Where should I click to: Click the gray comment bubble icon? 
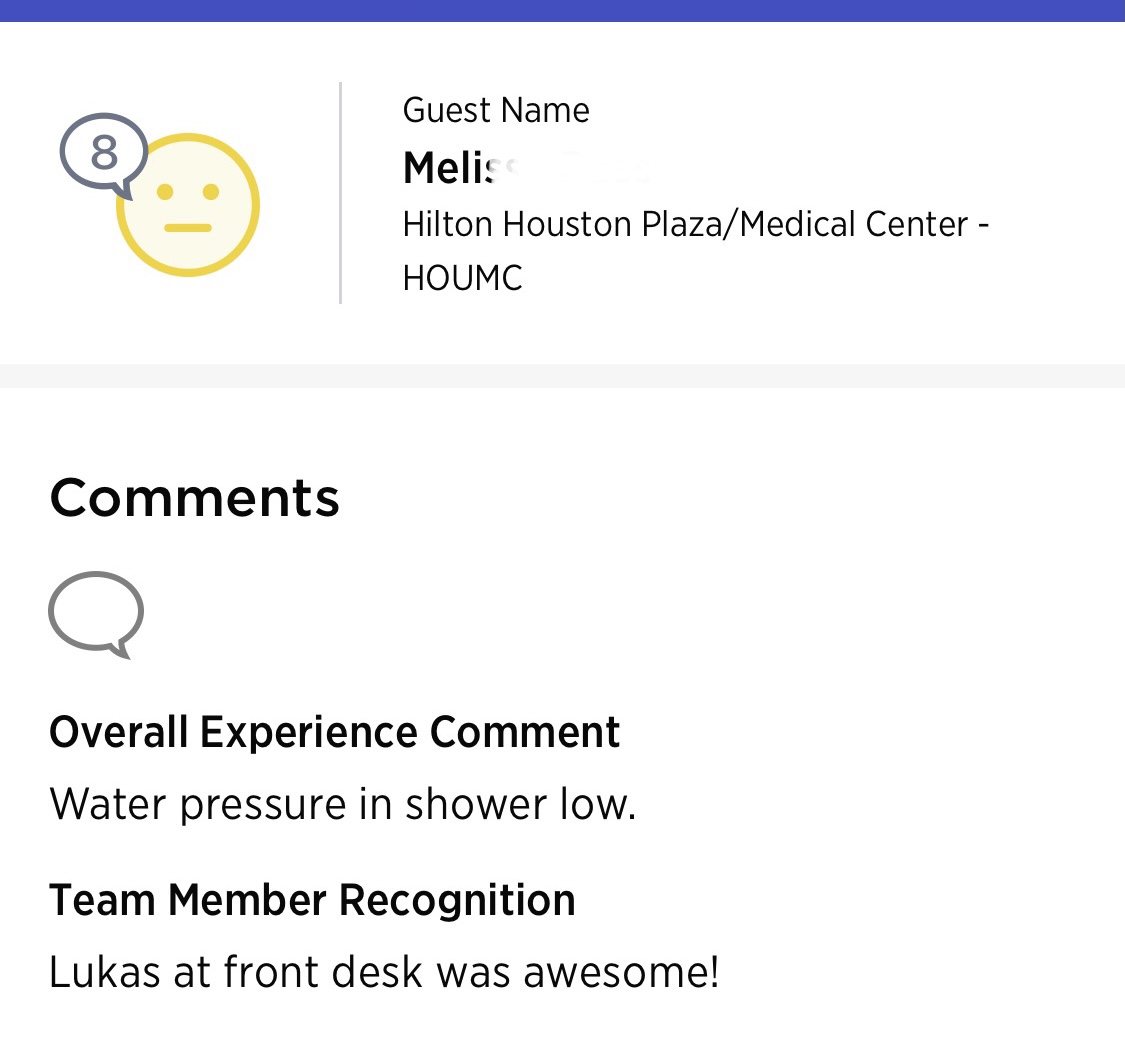pos(96,613)
